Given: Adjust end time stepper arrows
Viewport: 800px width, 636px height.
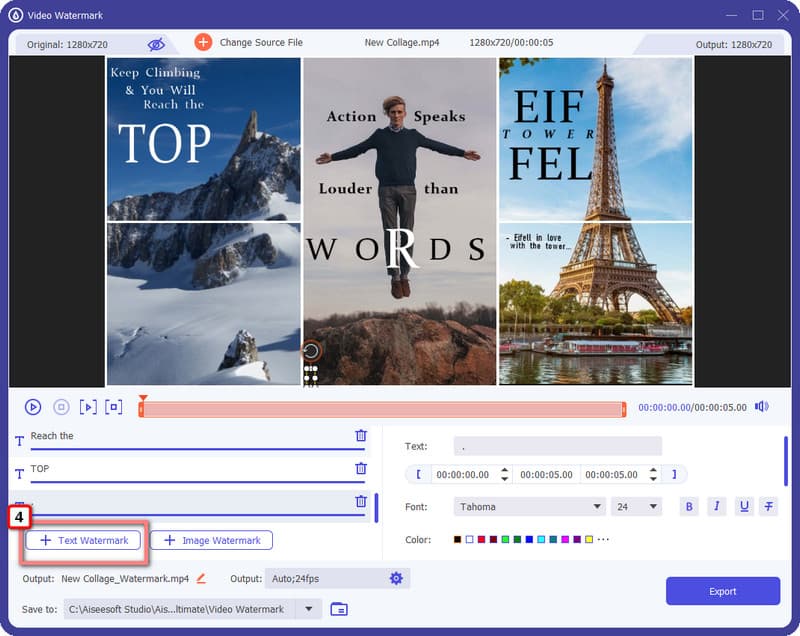Looking at the screenshot, I should tap(653, 475).
